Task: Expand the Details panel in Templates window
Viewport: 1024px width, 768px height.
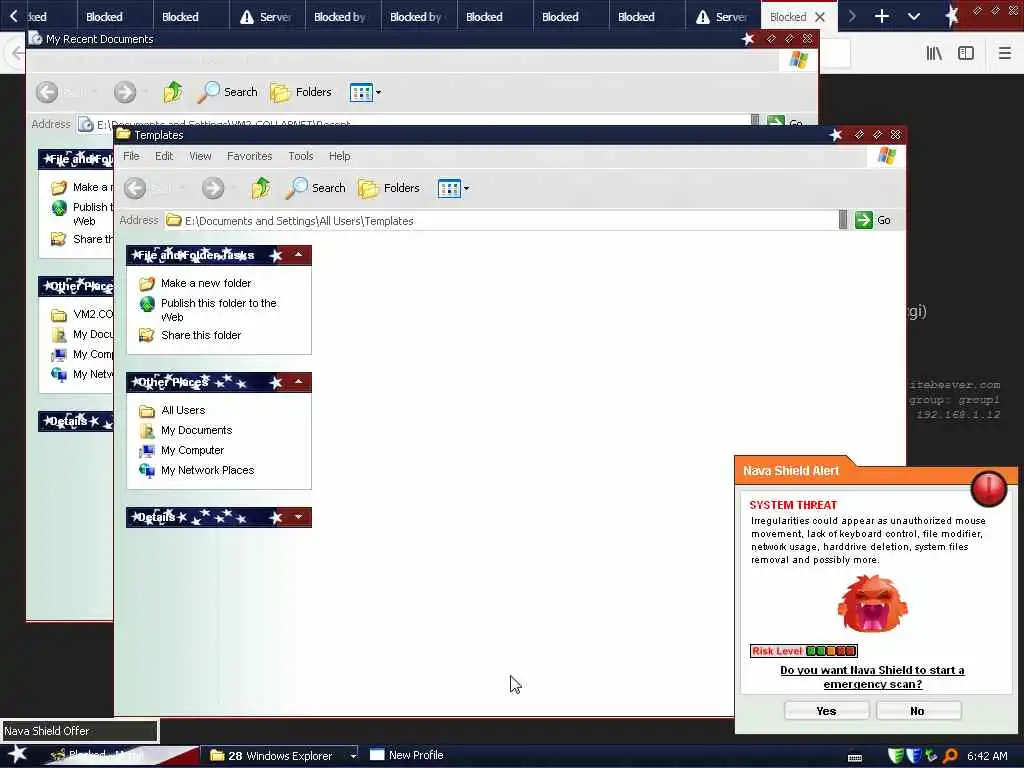Action: coord(298,517)
